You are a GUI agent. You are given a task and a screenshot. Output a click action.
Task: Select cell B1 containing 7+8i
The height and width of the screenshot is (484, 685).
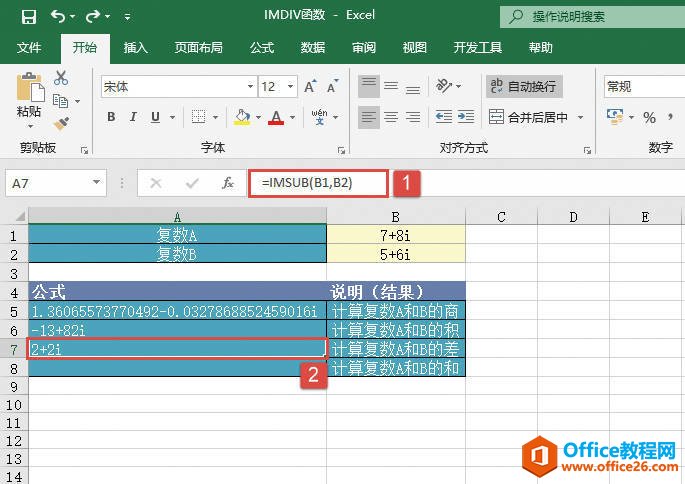(396, 235)
